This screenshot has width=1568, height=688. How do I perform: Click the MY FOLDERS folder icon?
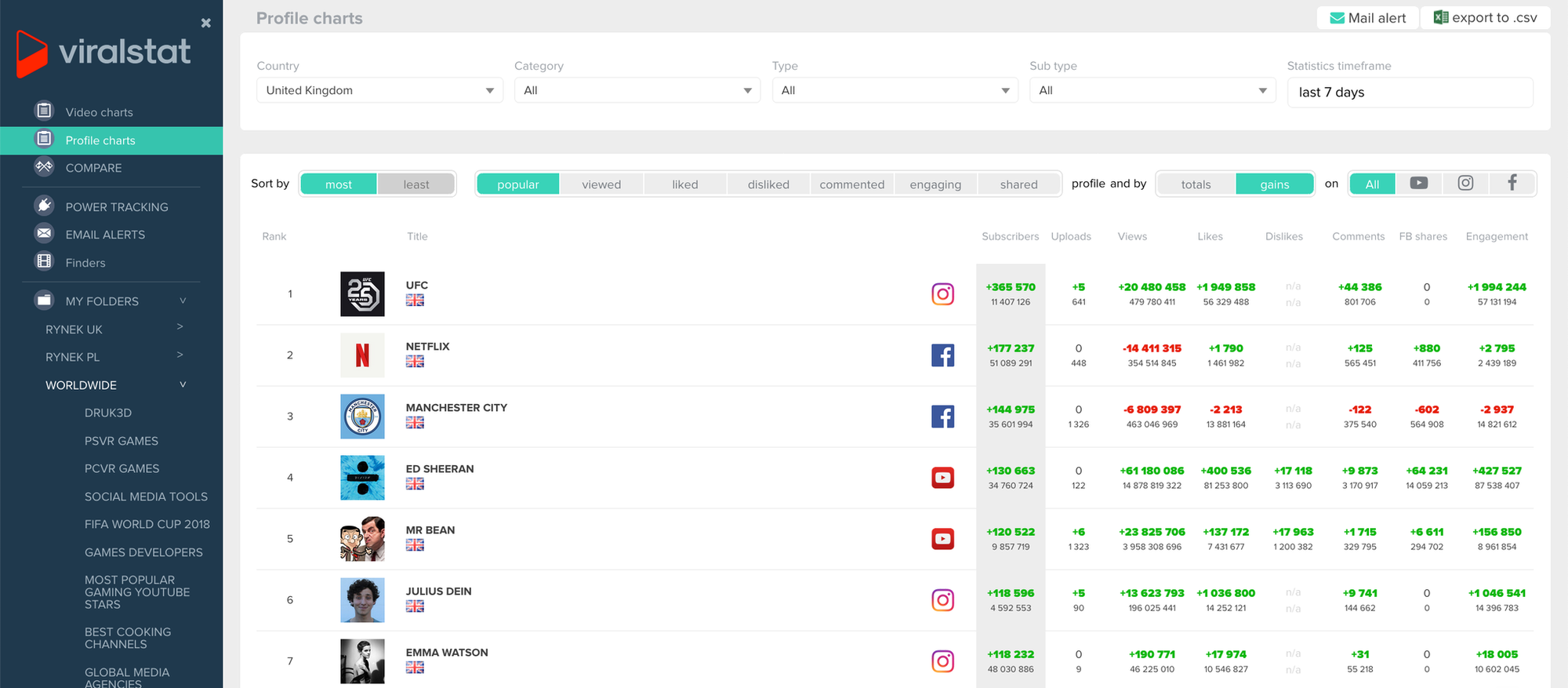click(x=45, y=300)
